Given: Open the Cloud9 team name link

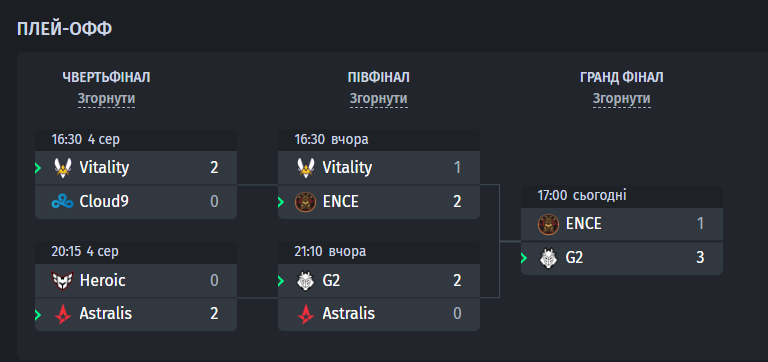Looking at the screenshot, I should (104, 201).
